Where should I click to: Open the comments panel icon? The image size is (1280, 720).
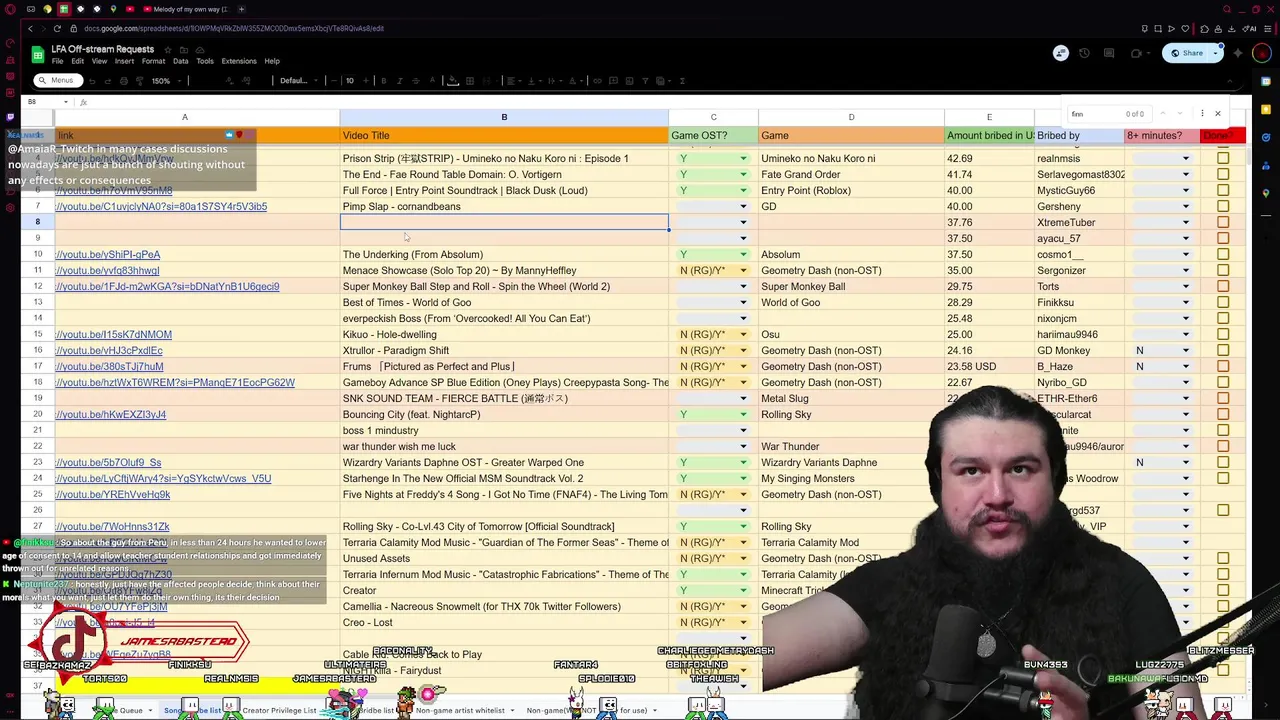(x=1109, y=53)
